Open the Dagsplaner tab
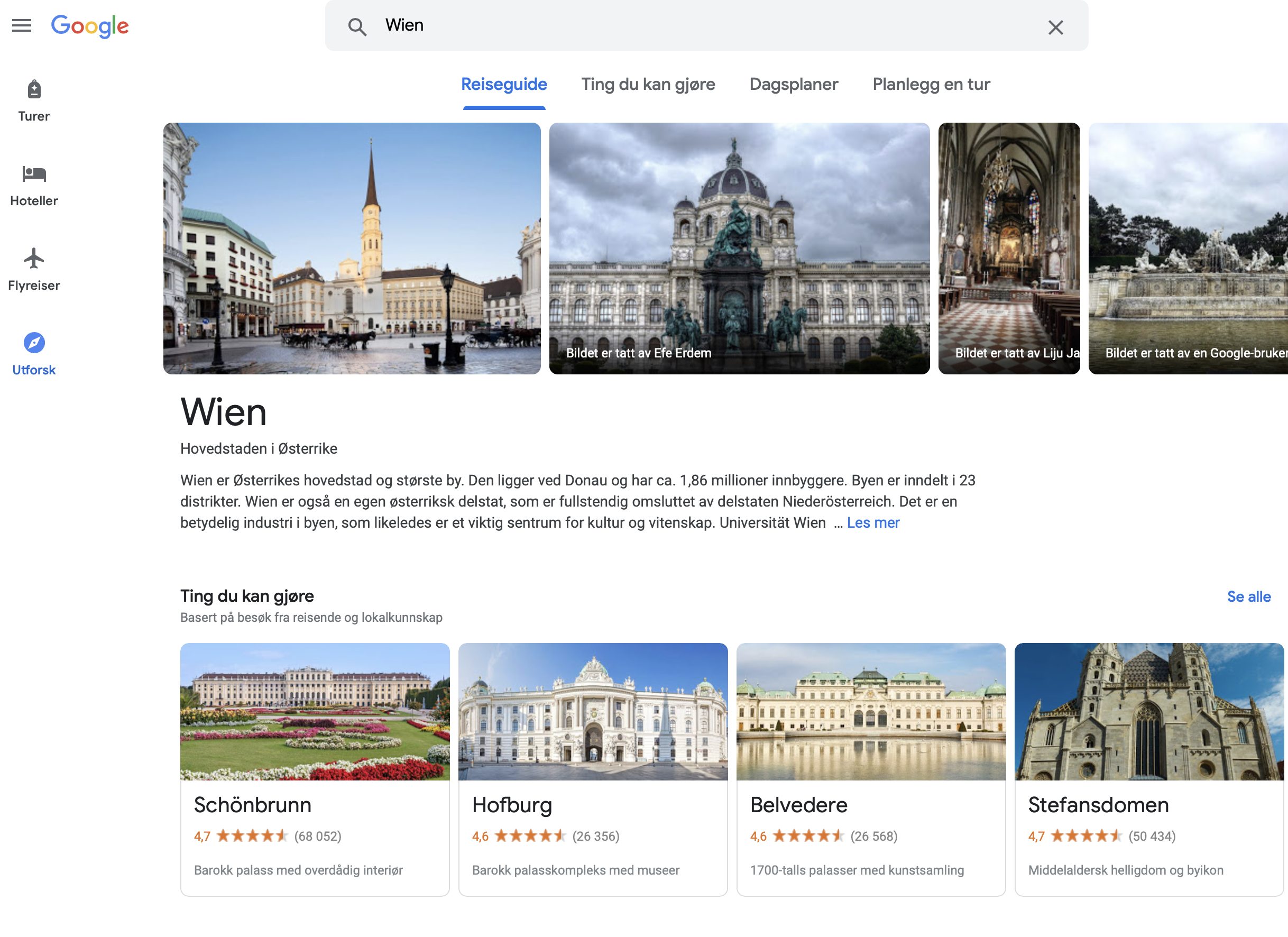 tap(793, 84)
